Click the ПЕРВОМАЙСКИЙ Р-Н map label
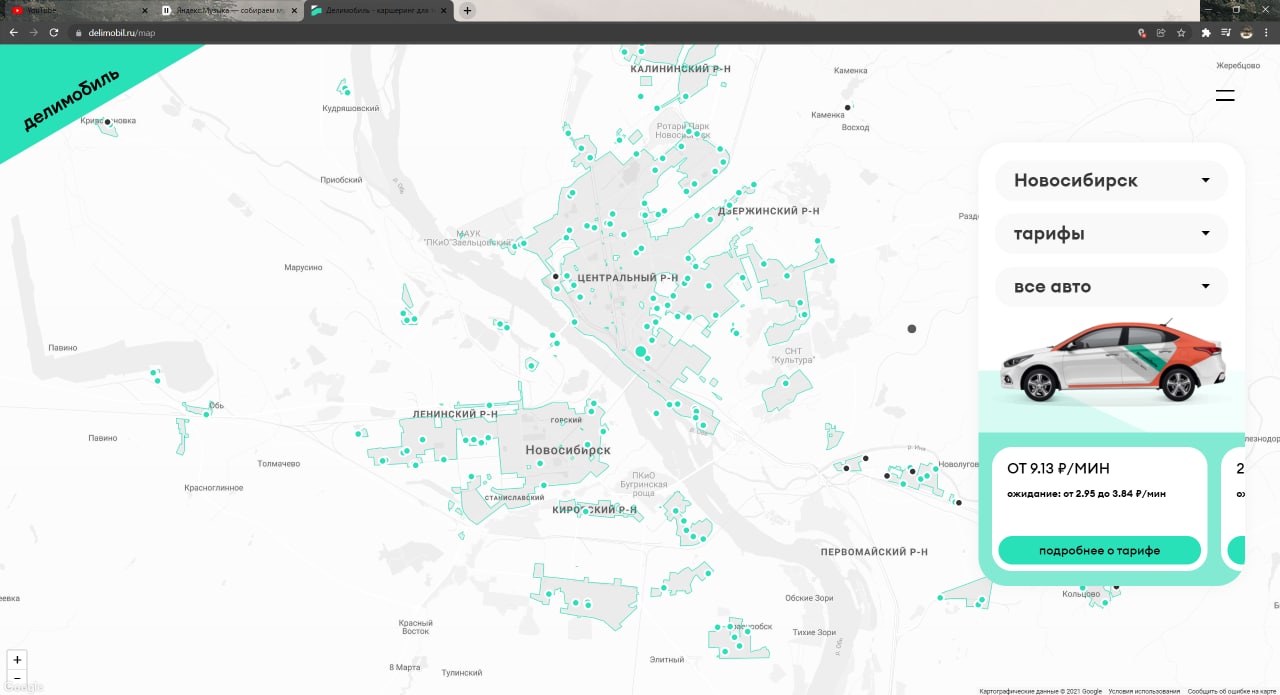The width and height of the screenshot is (1280, 695). pos(874,552)
